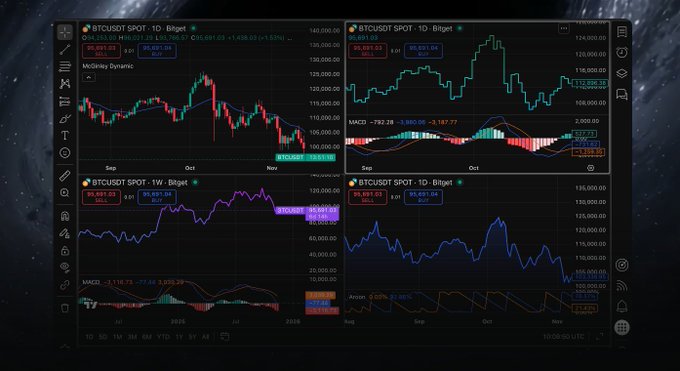
Task: Select the YTD date range tab
Action: tap(163, 337)
